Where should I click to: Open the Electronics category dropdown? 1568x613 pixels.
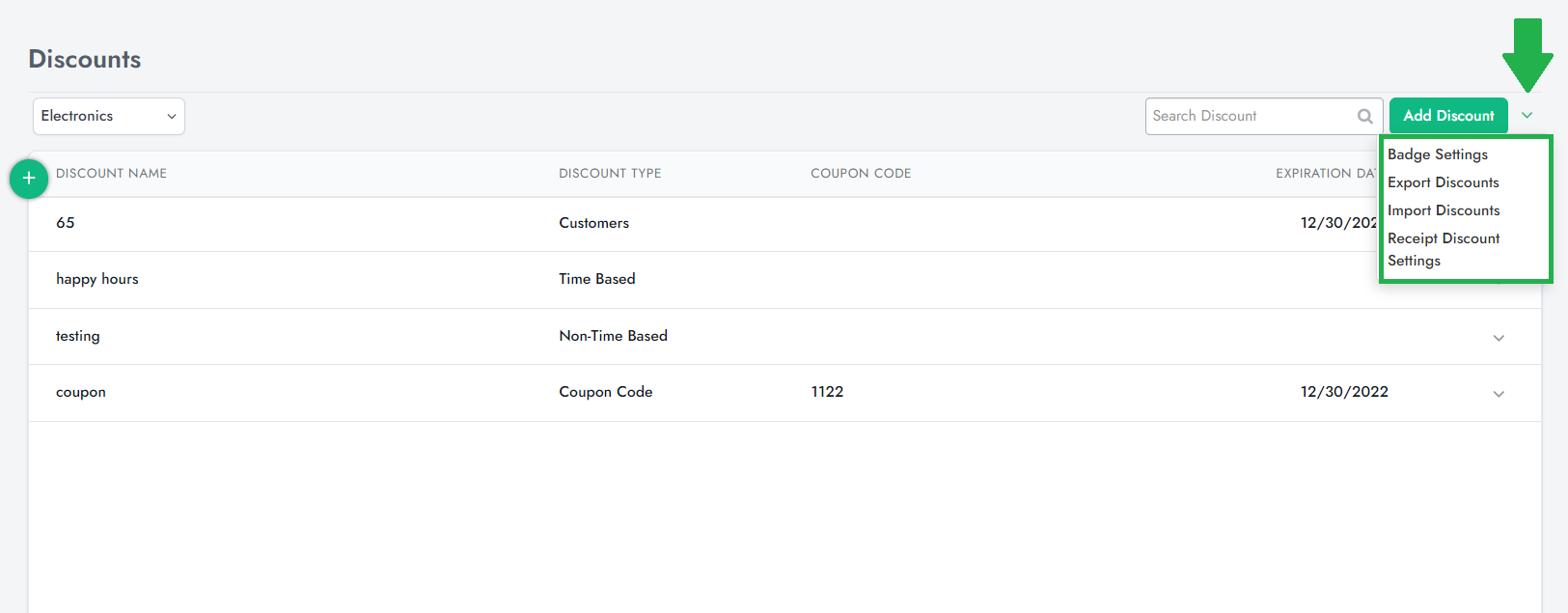click(x=108, y=116)
